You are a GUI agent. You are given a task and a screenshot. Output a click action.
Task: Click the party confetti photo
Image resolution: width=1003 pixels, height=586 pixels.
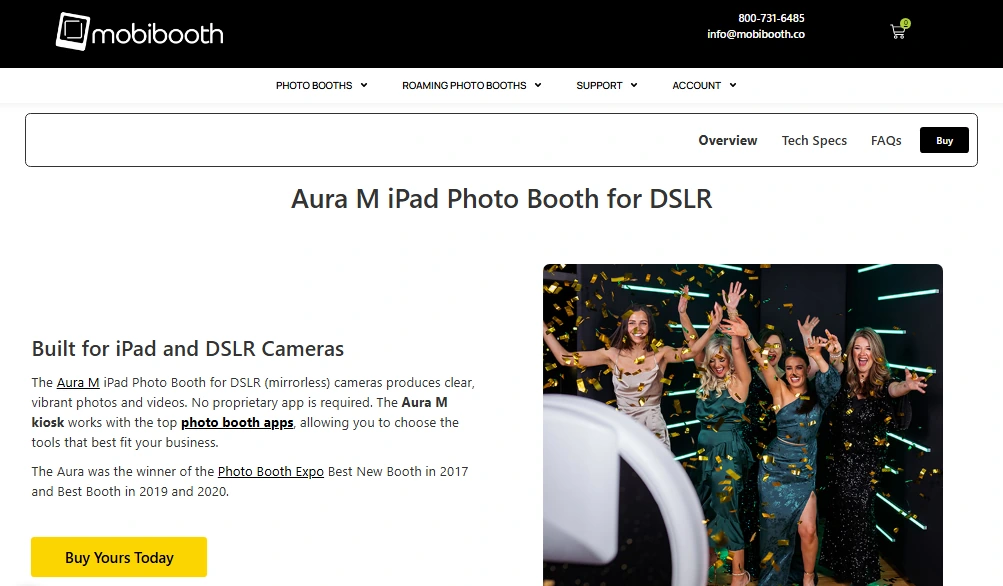(743, 425)
